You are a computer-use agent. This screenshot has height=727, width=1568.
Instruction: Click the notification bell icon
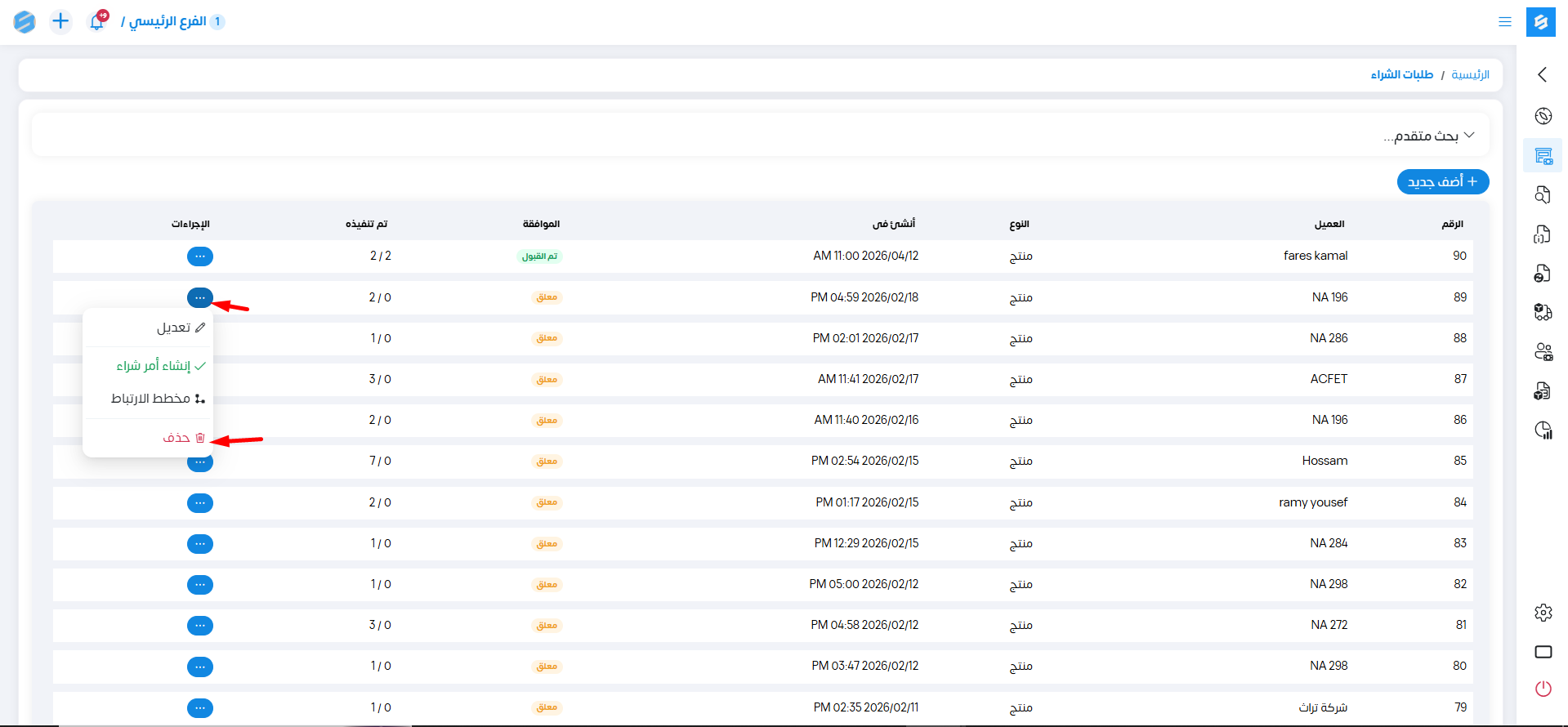pyautogui.click(x=96, y=22)
